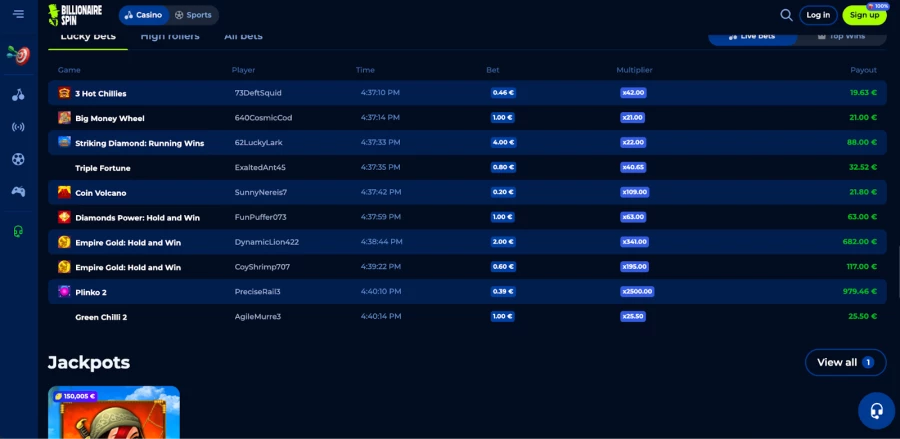Screen dimensions: 900x439
Task: Open the darts target promotions icon
Action: tap(18, 55)
